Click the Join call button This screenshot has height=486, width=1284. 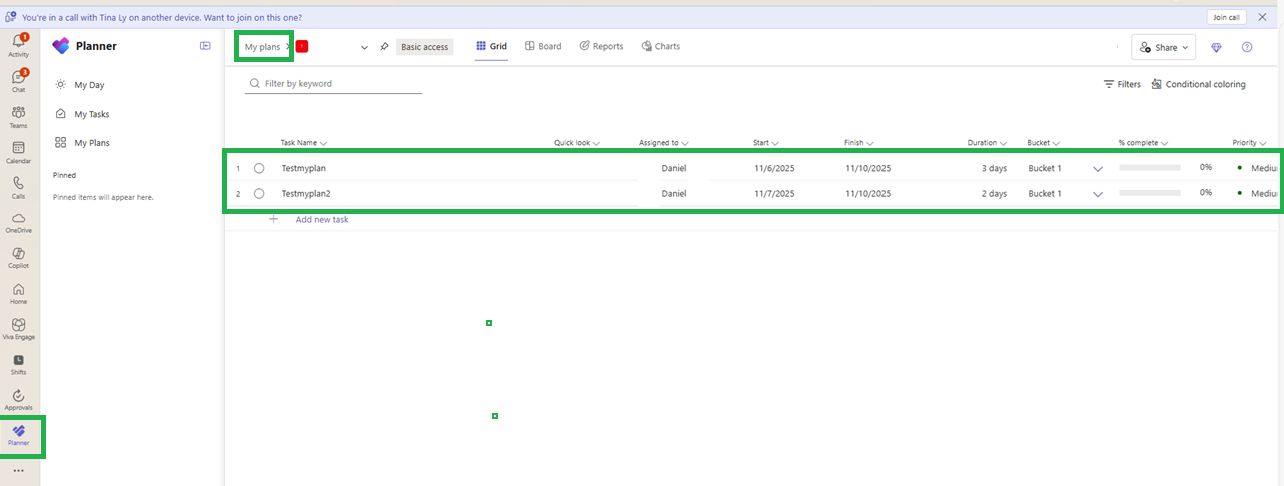tap(1226, 17)
